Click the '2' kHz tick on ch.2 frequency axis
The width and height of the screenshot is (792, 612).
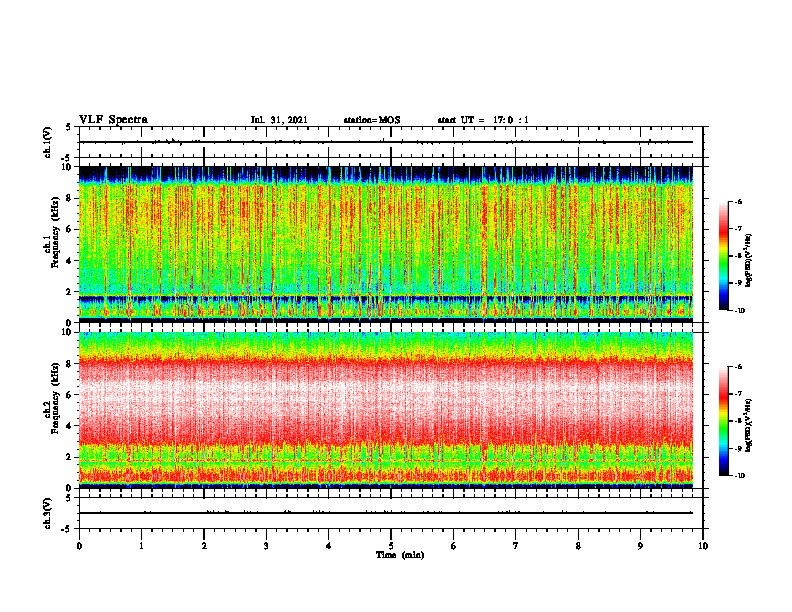point(70,457)
